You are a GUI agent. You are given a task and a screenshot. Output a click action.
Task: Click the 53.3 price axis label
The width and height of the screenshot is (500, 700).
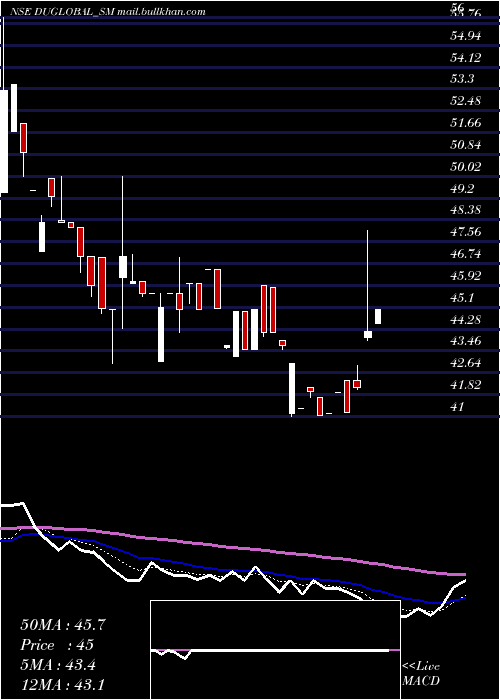tap(462, 79)
